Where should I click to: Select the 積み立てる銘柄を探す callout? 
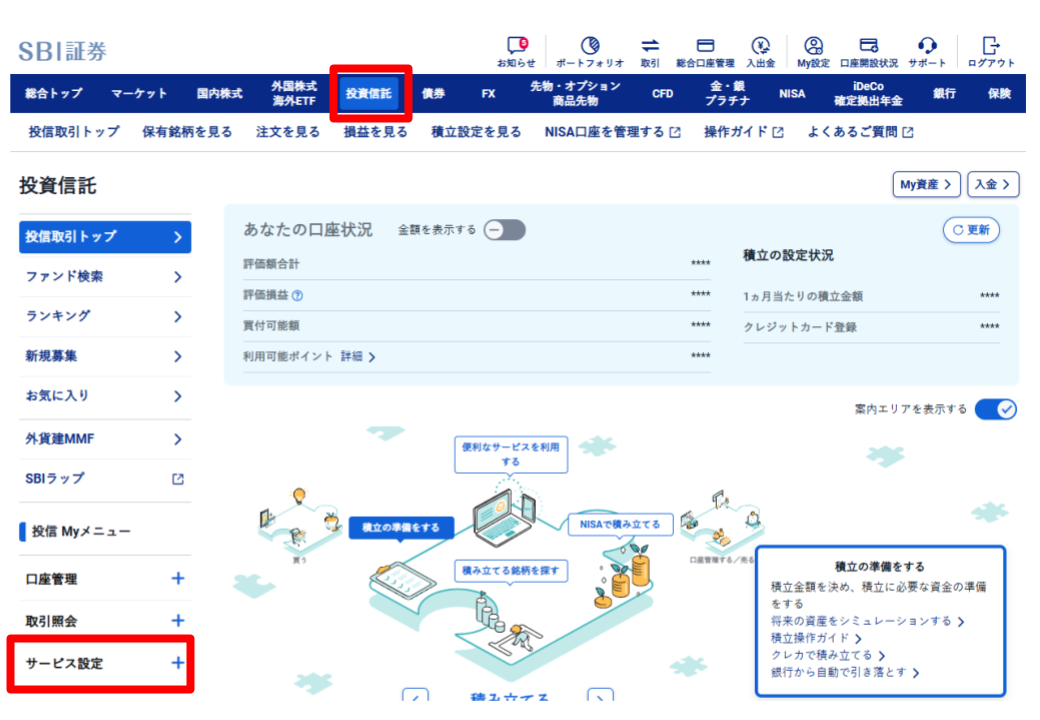pos(511,571)
